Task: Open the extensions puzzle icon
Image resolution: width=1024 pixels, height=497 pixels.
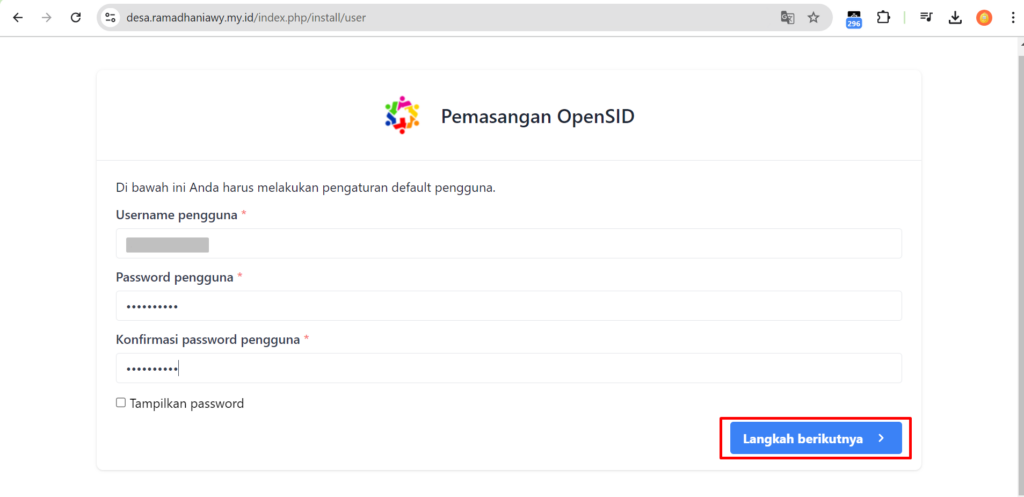Action: (883, 18)
